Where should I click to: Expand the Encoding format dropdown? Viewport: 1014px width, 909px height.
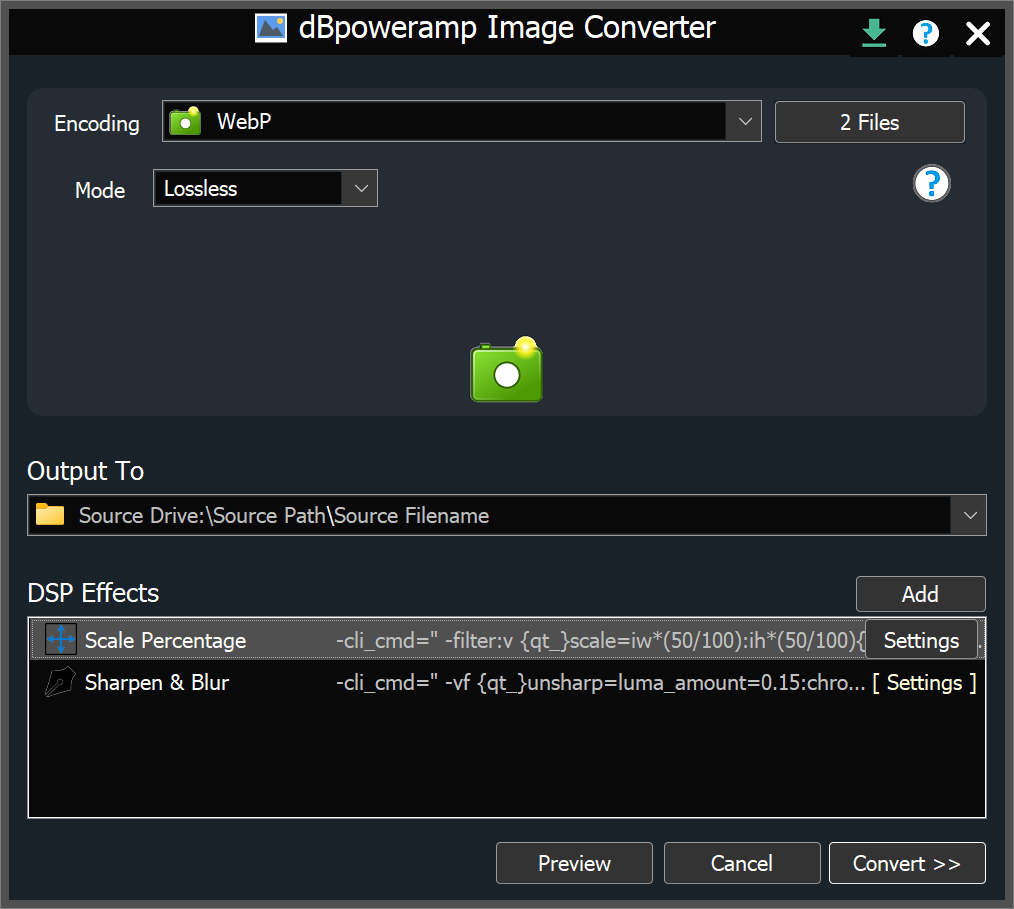pos(745,122)
